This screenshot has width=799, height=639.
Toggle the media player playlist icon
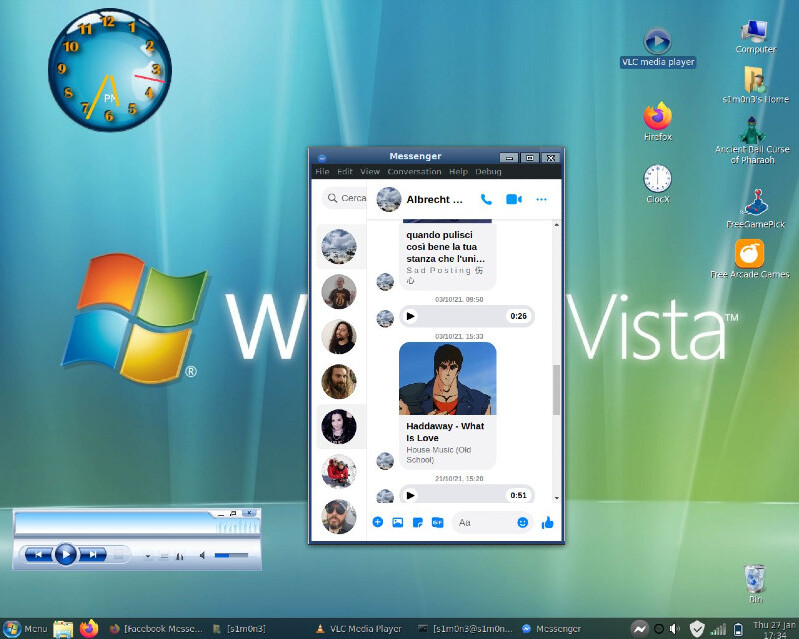coord(164,556)
